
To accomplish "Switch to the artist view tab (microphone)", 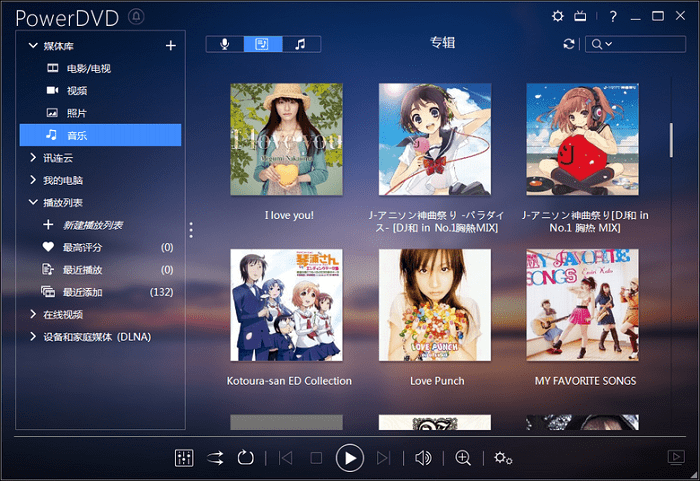I will pyautogui.click(x=225, y=44).
